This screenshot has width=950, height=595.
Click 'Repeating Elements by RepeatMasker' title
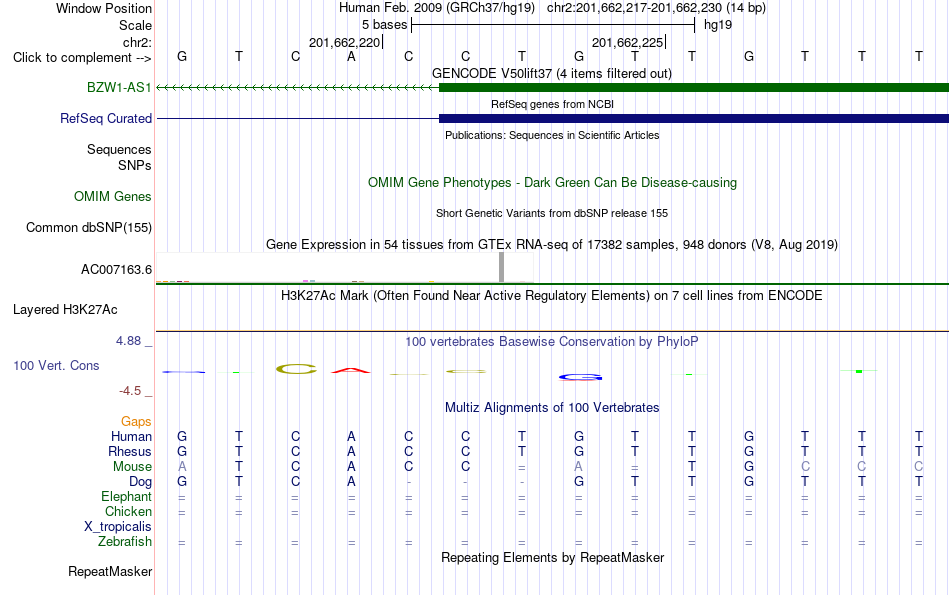tap(552, 557)
